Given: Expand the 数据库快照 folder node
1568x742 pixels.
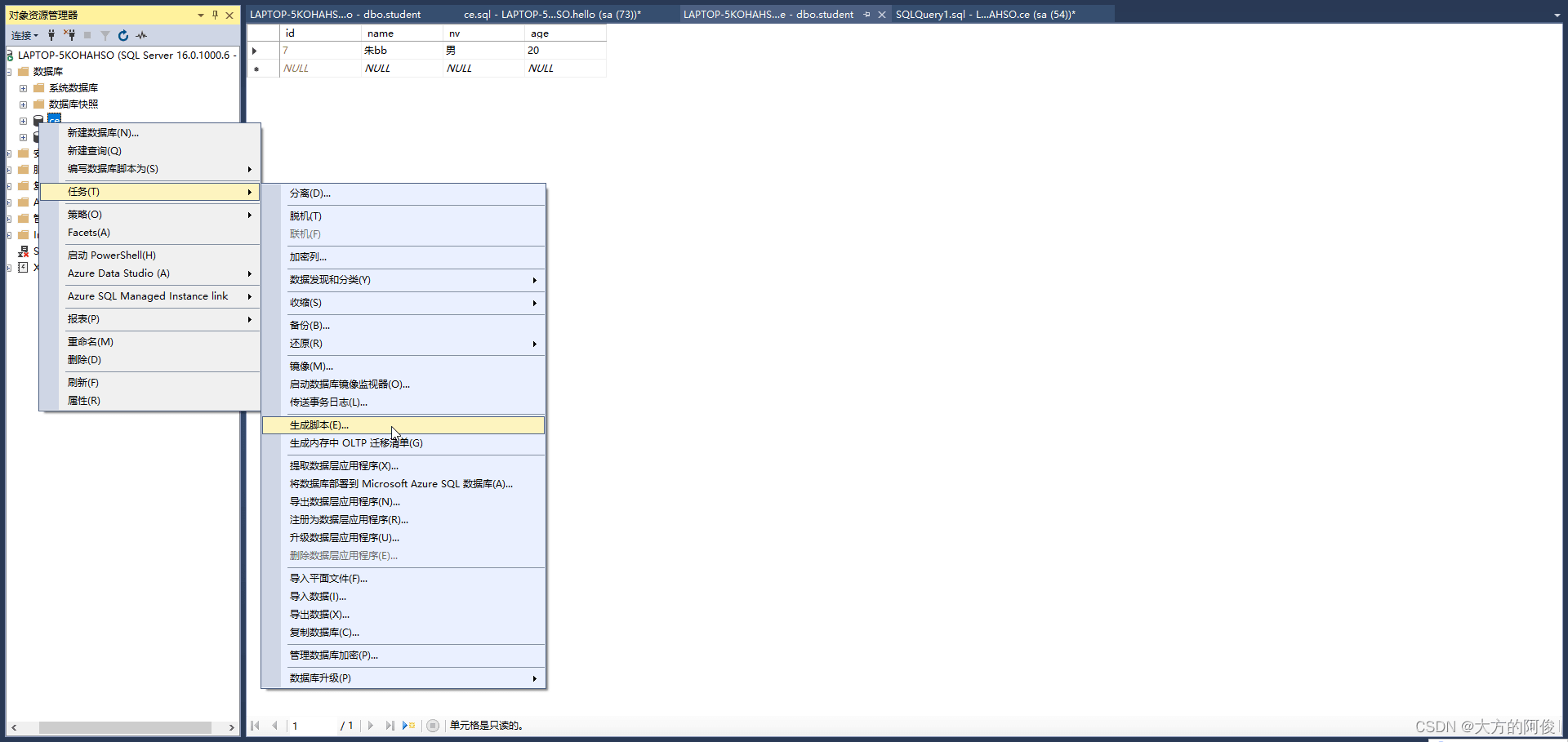Looking at the screenshot, I should [x=23, y=104].
